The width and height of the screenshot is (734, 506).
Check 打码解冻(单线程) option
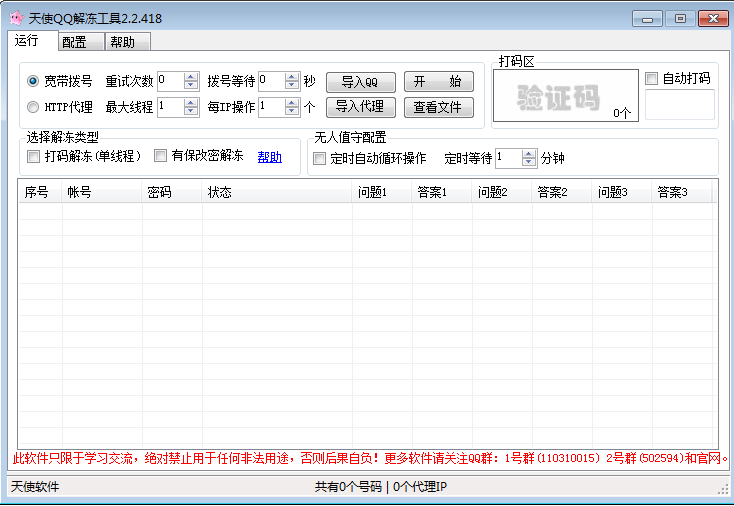tap(33, 156)
